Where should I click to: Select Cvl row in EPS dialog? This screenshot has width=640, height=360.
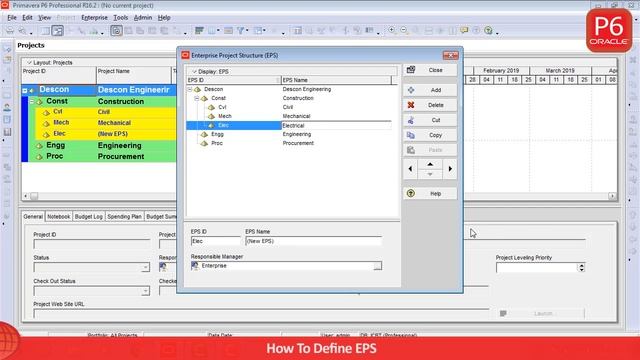click(x=289, y=107)
